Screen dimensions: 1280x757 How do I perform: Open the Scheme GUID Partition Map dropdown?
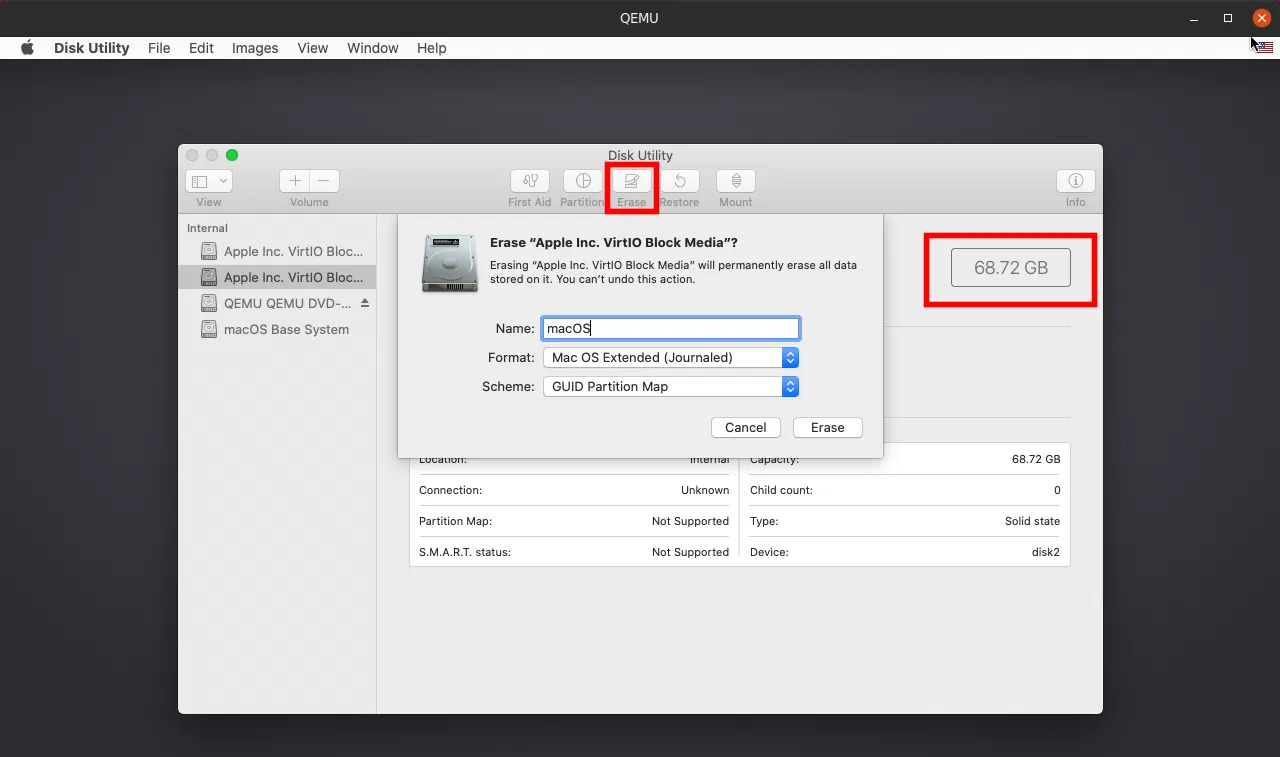pos(670,386)
